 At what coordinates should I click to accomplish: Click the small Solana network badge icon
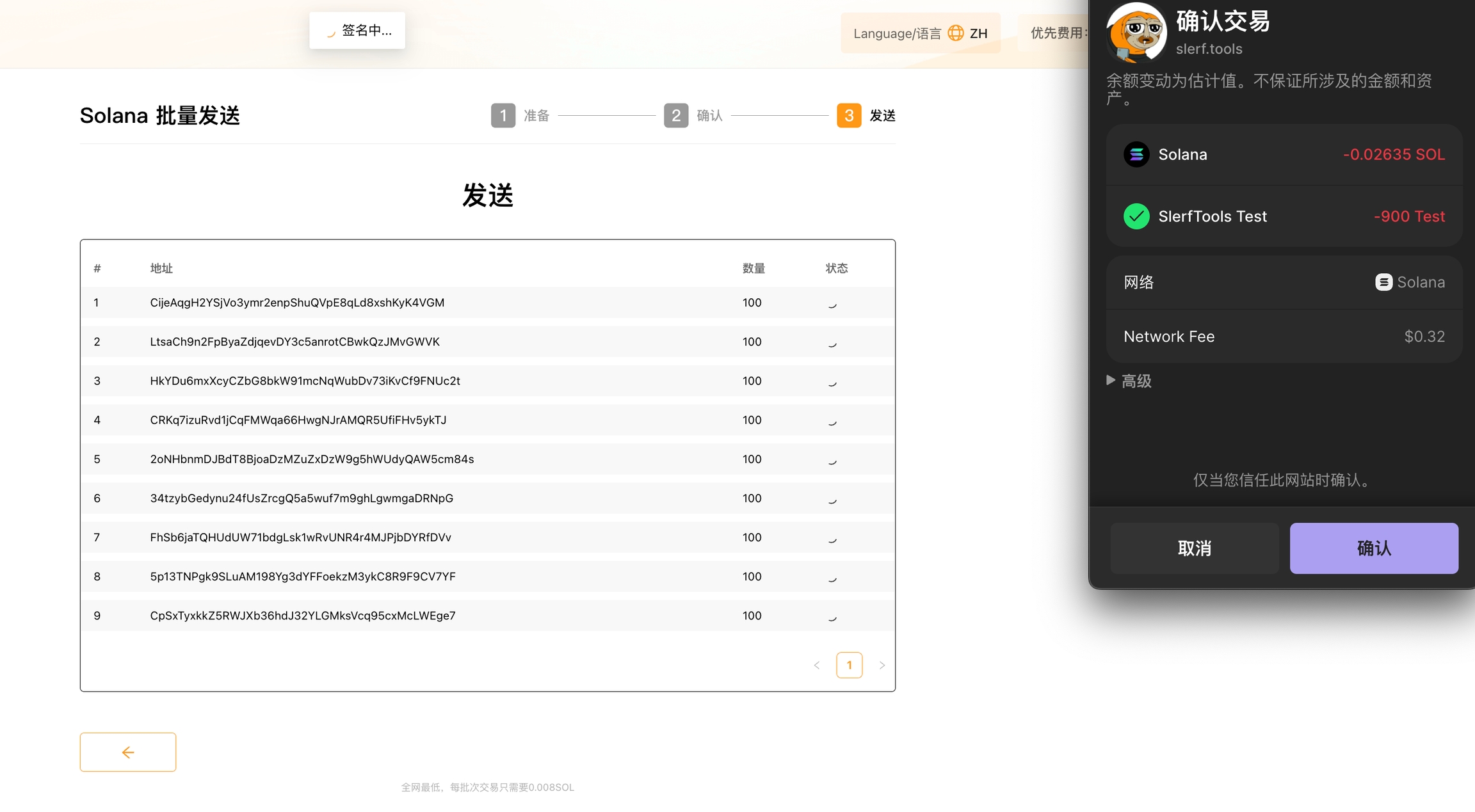1383,282
